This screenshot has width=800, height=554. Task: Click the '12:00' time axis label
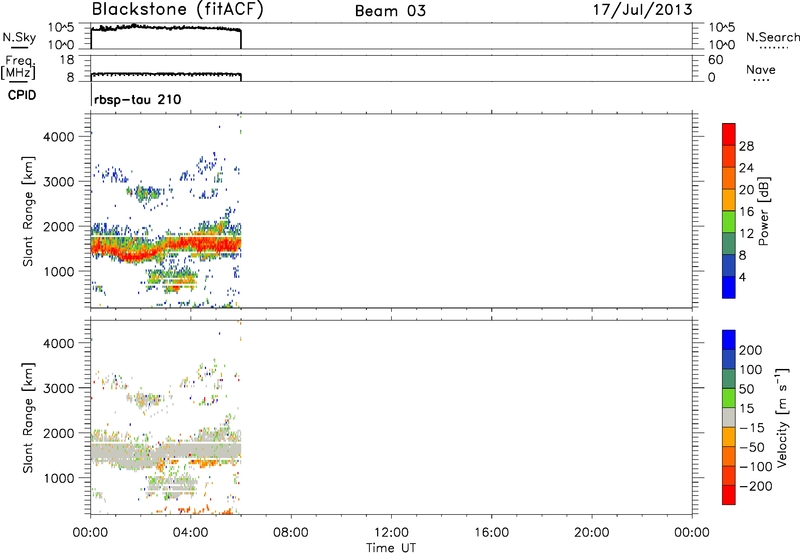[x=391, y=533]
